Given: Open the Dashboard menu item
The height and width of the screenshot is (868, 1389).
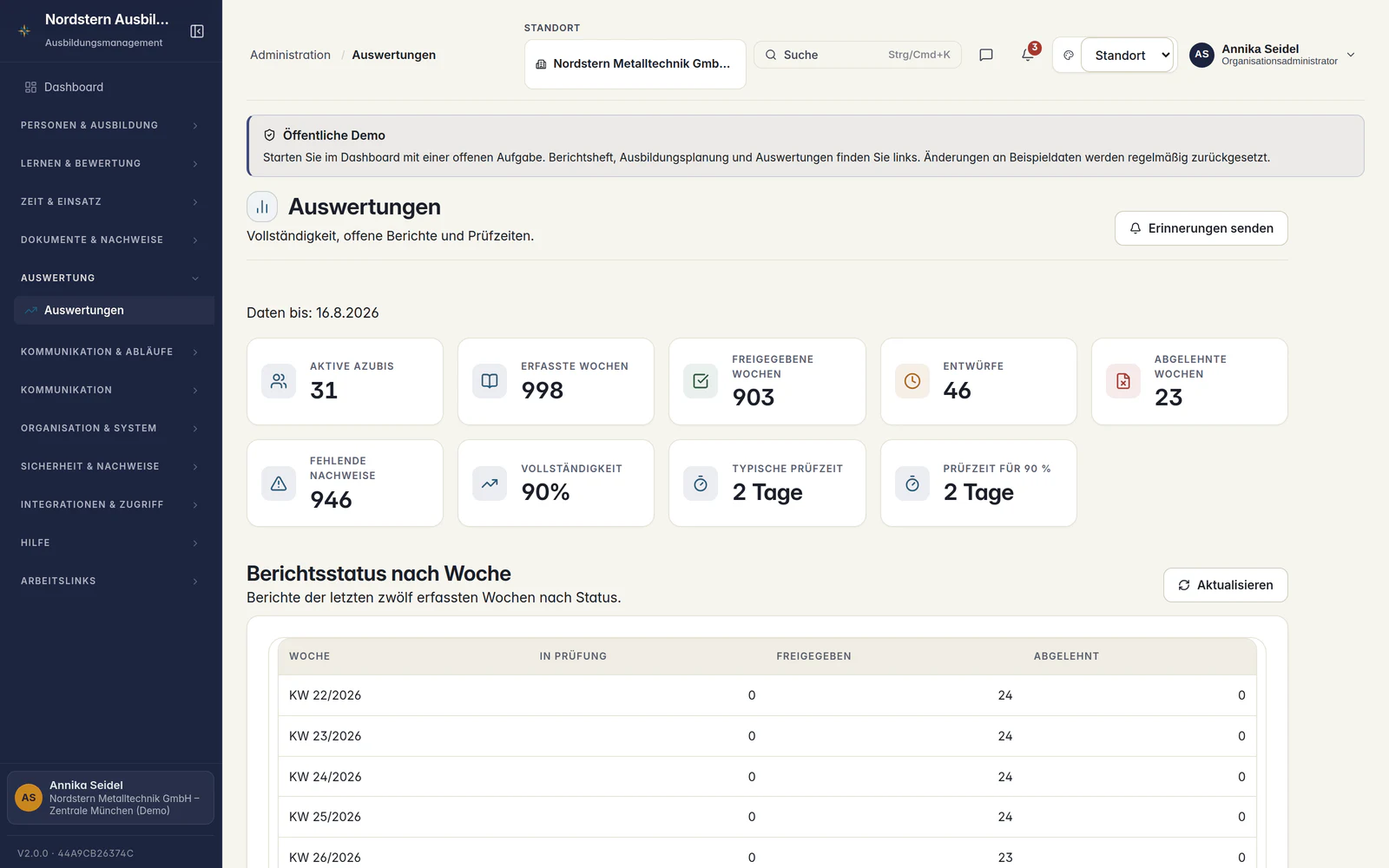Looking at the screenshot, I should coord(114,87).
